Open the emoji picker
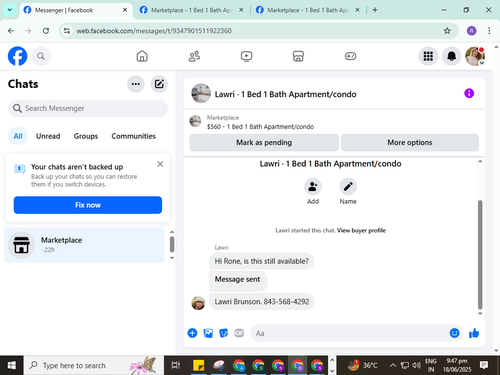Screen dimensions: 500x375 [454, 333]
